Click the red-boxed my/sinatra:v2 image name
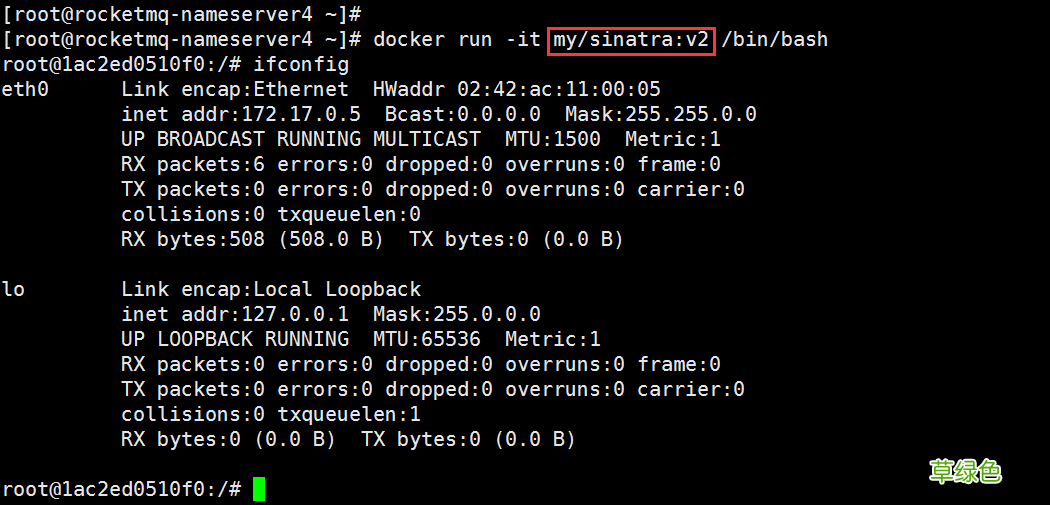 [631, 40]
